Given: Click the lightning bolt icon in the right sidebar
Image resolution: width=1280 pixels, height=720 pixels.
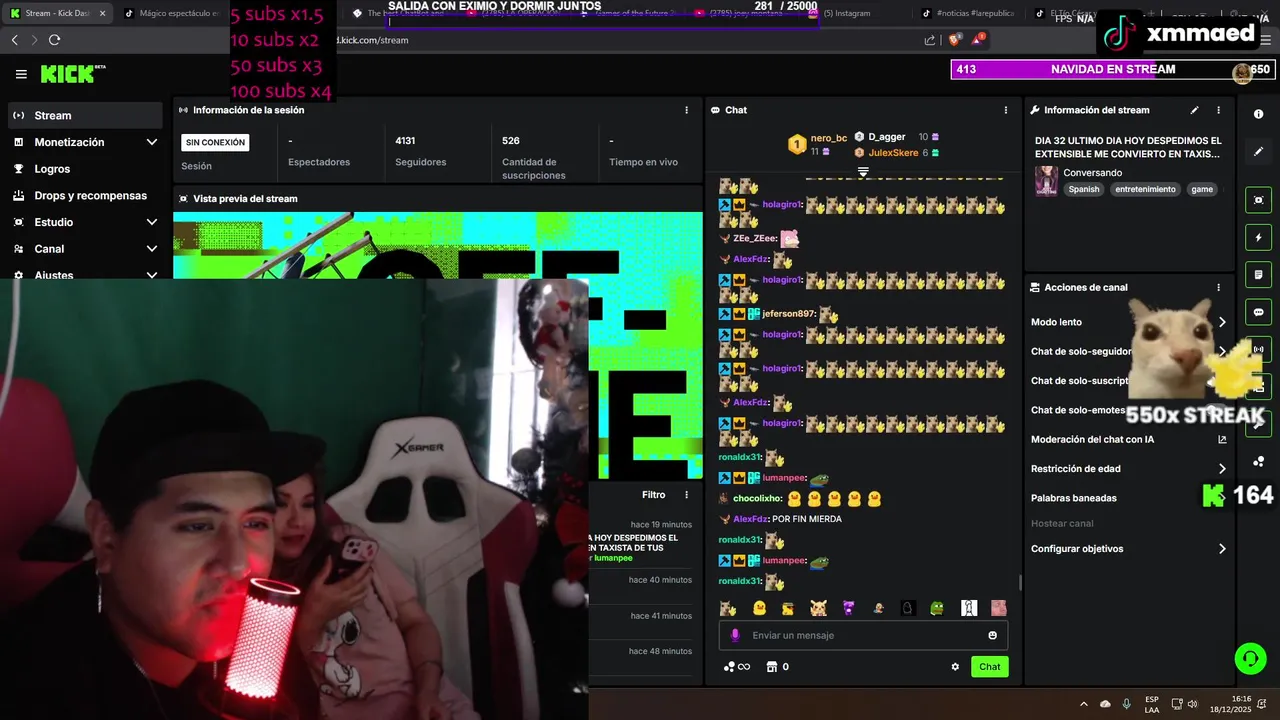Looking at the screenshot, I should click(x=1259, y=238).
